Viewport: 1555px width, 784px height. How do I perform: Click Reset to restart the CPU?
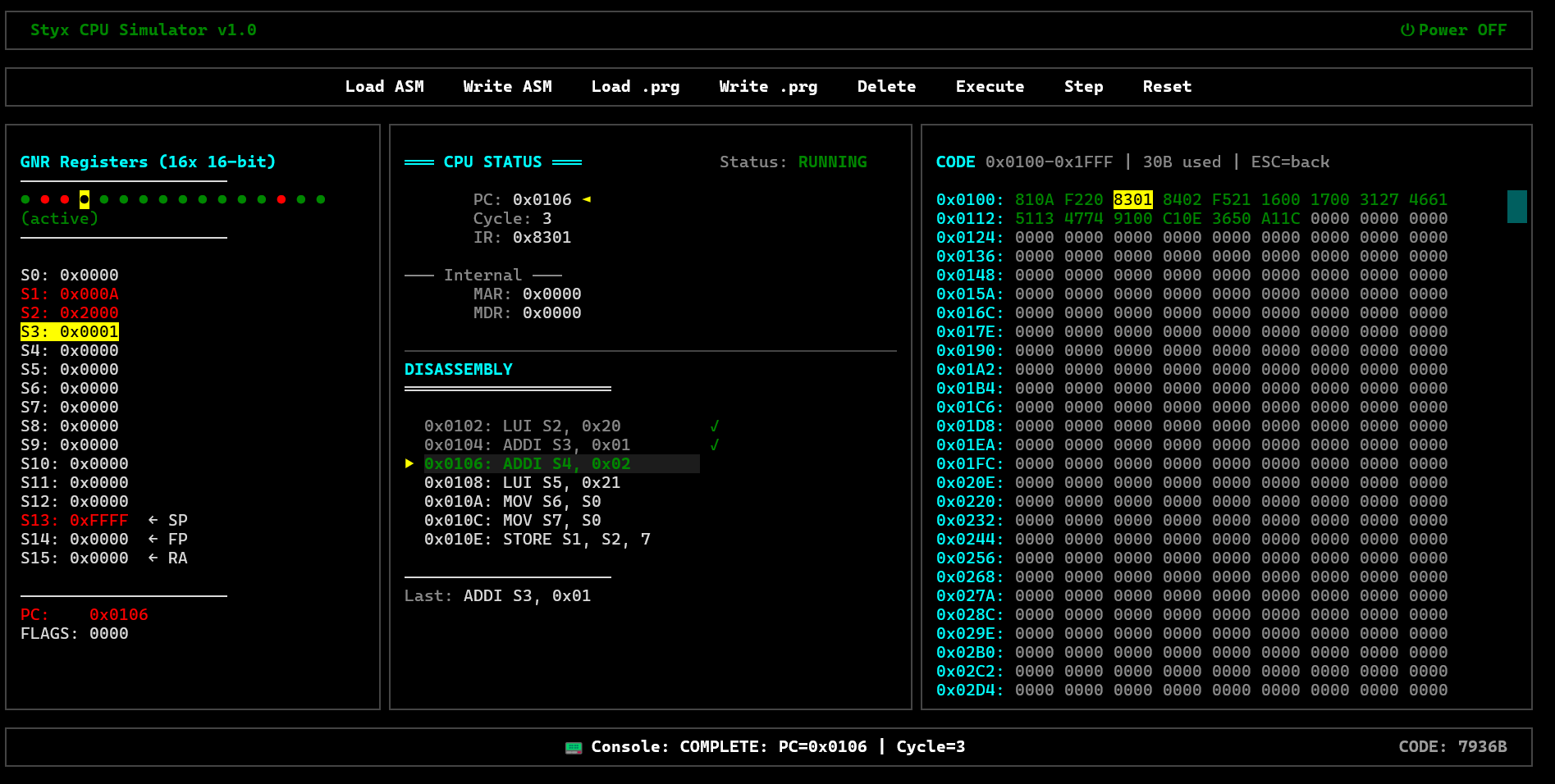[1167, 87]
